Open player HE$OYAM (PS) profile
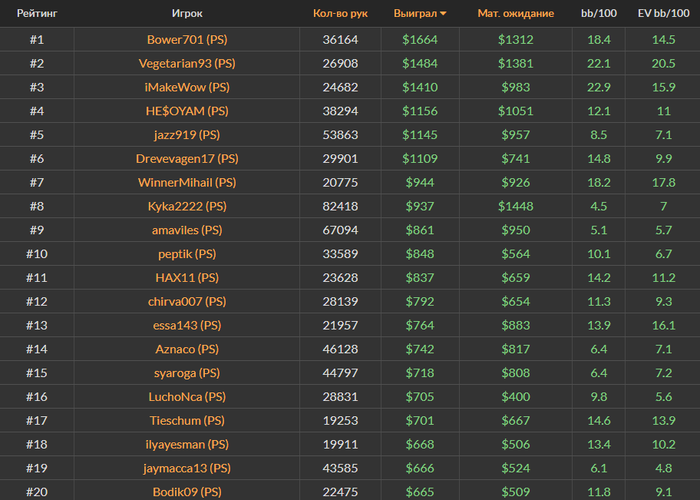This screenshot has height=500, width=700. pyautogui.click(x=187, y=111)
